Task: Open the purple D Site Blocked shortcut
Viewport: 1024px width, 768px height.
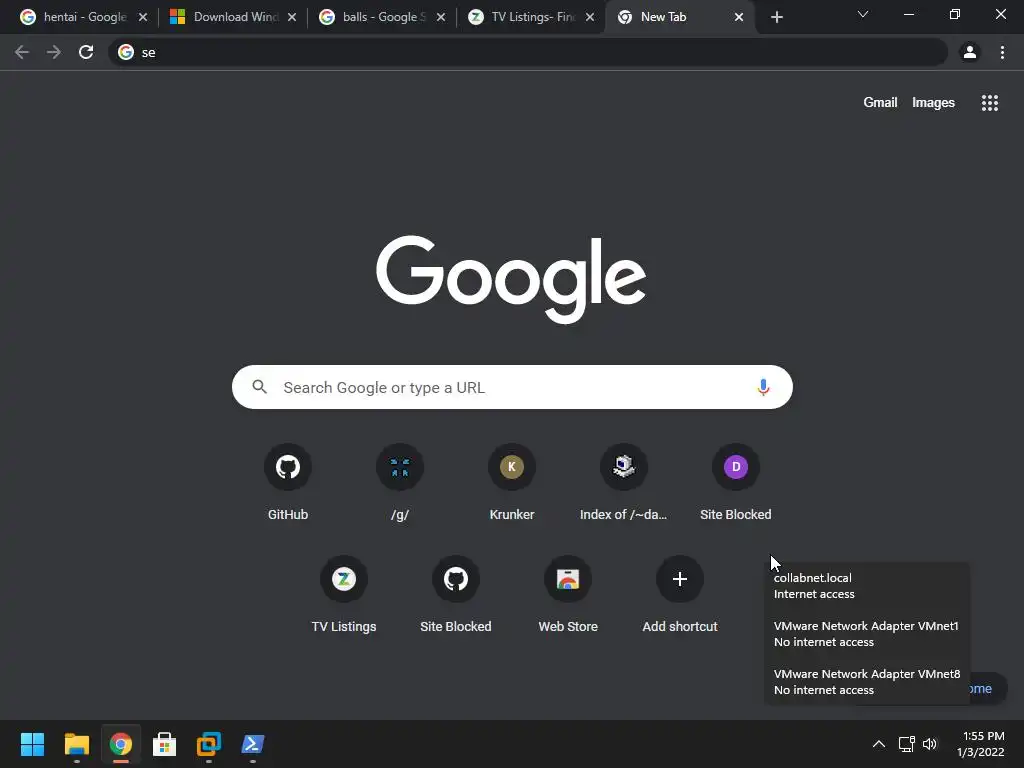Action: (x=735, y=467)
